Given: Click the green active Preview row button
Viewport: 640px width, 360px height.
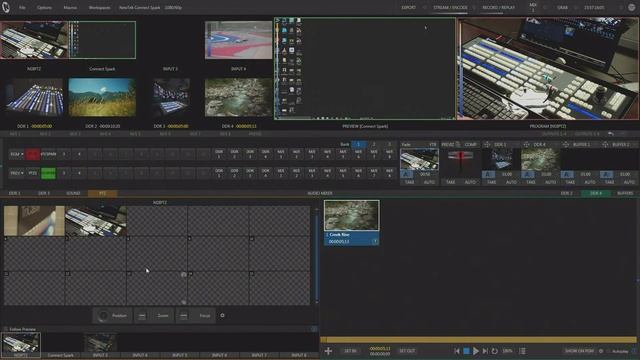Looking at the screenshot, I should coord(48,173).
